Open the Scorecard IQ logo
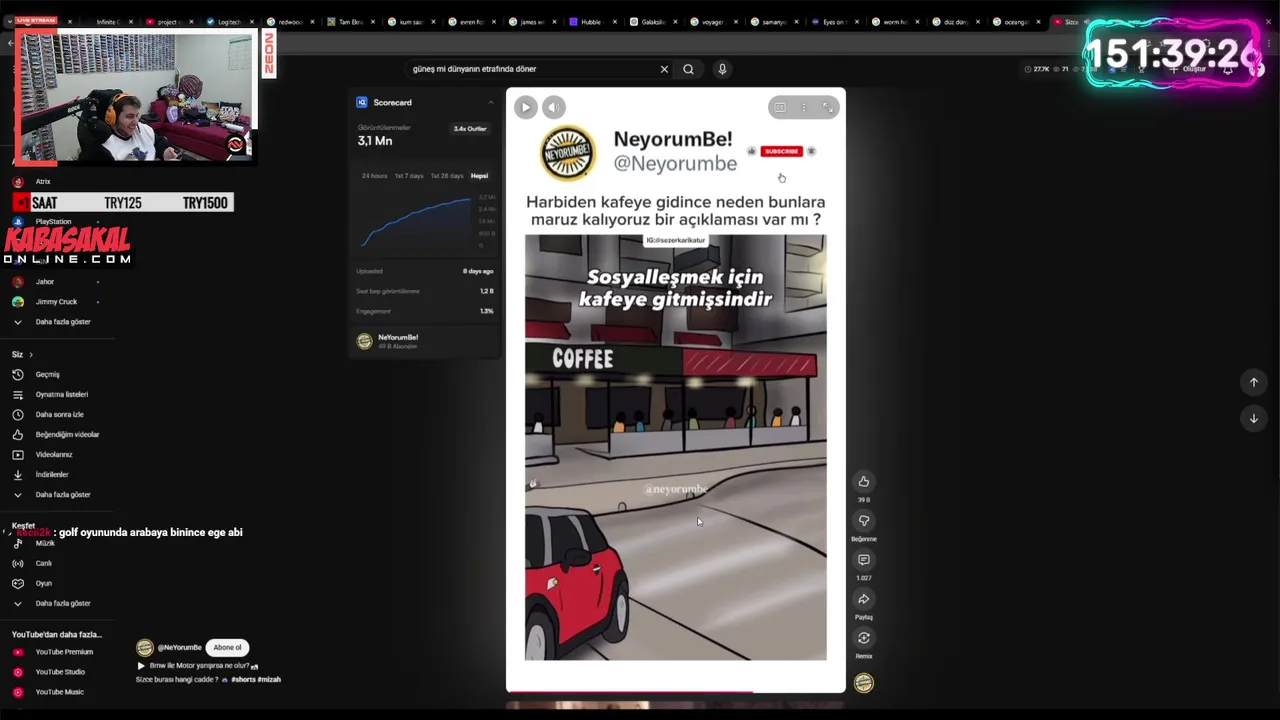 click(362, 102)
